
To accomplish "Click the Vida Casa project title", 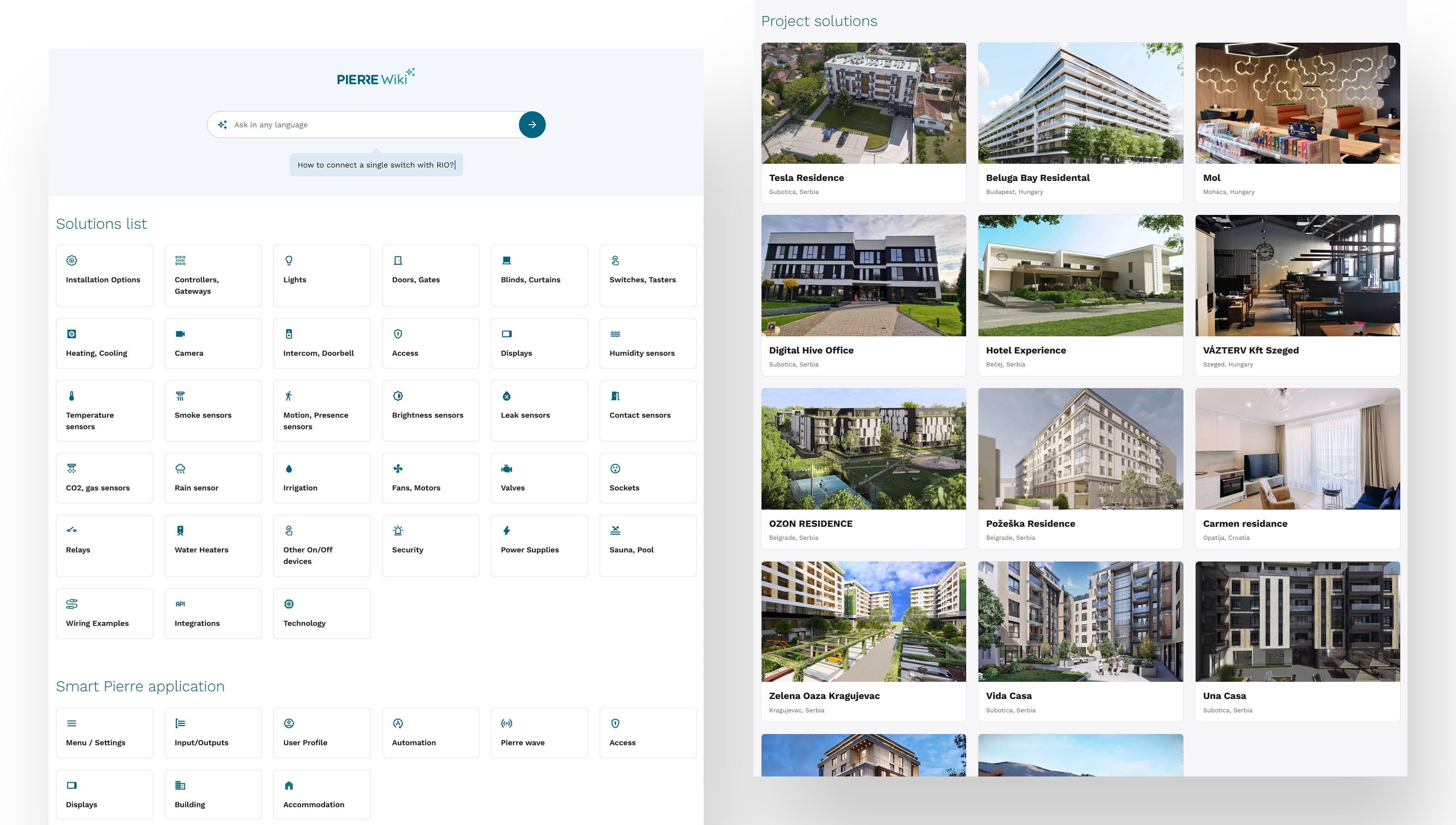I will tap(1009, 696).
